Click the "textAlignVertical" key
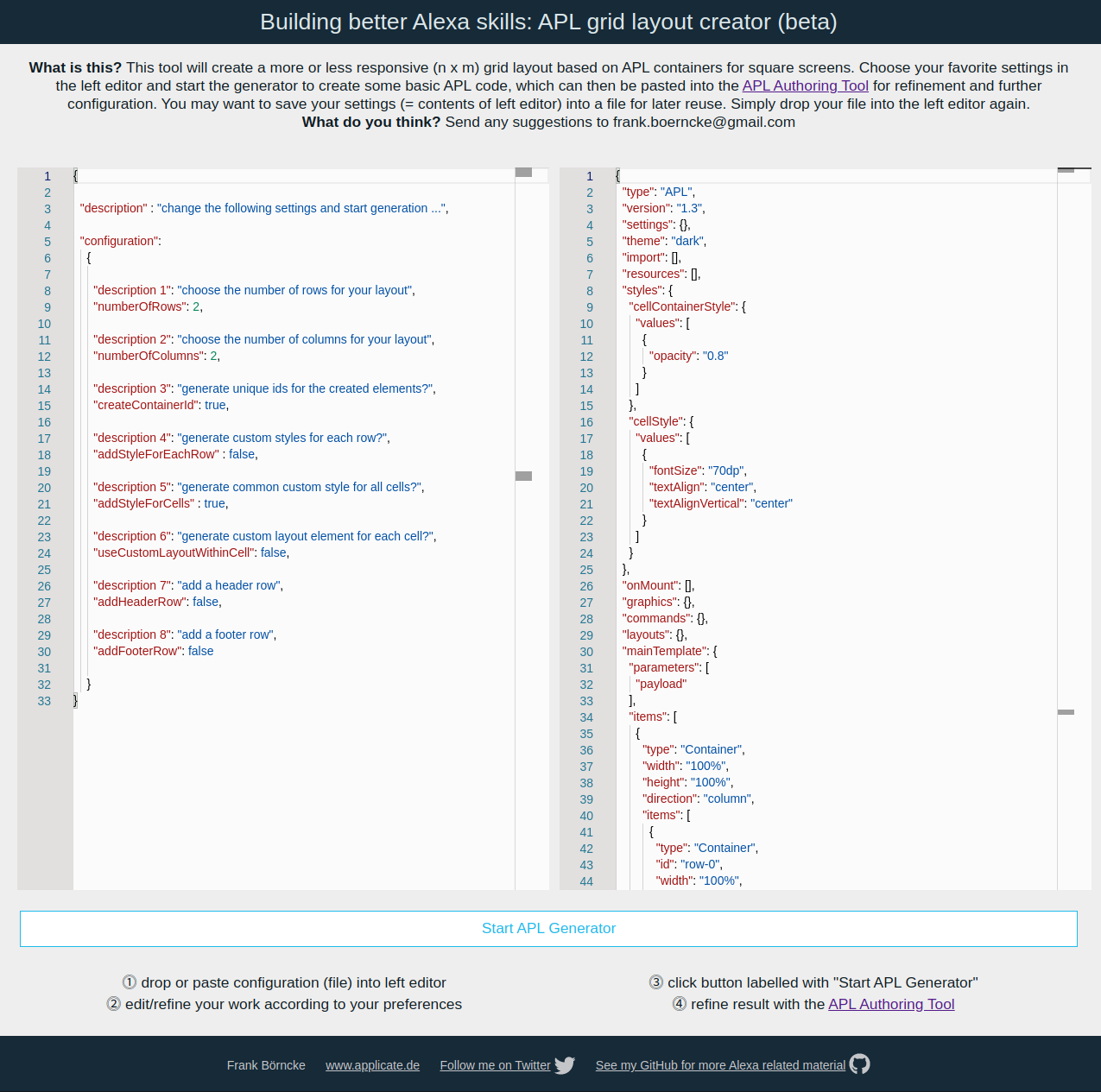The height and width of the screenshot is (1092, 1101). 696,503
